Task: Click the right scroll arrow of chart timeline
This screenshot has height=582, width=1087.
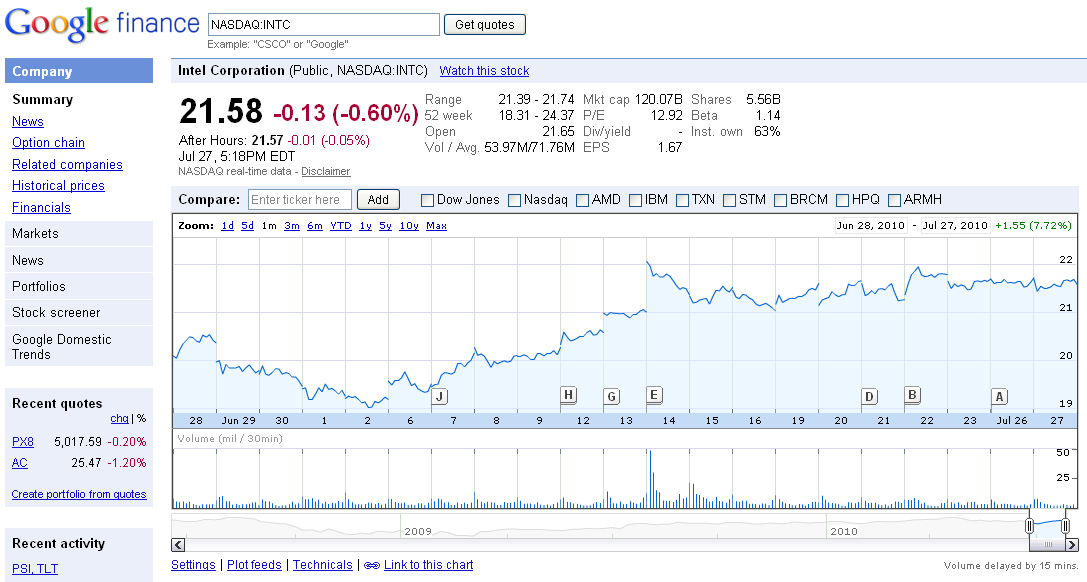Action: click(1072, 545)
